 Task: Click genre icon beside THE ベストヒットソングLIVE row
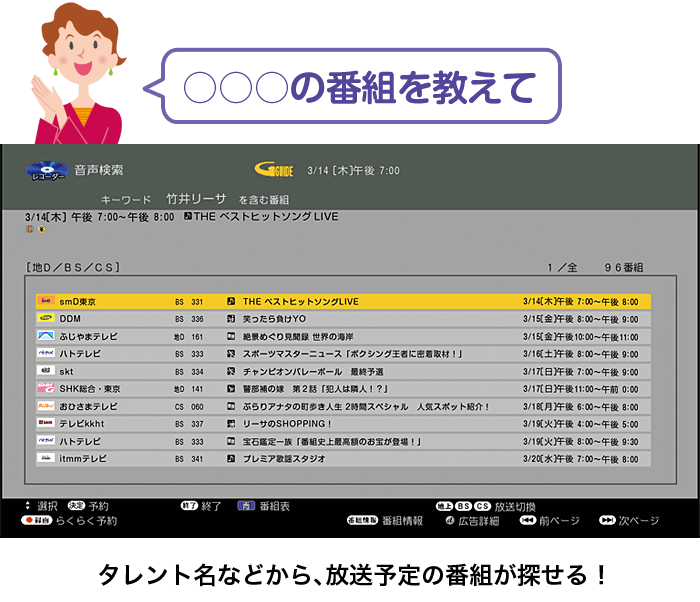pyautogui.click(x=231, y=301)
